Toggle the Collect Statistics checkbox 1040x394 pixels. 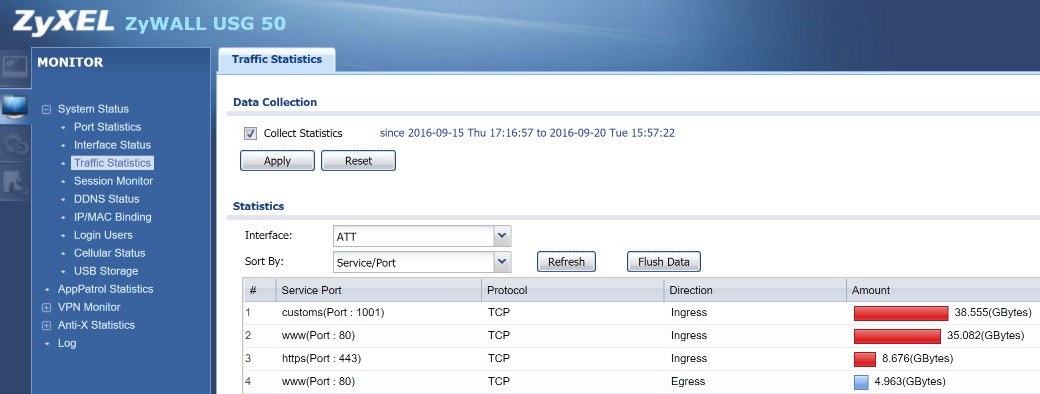coord(250,133)
